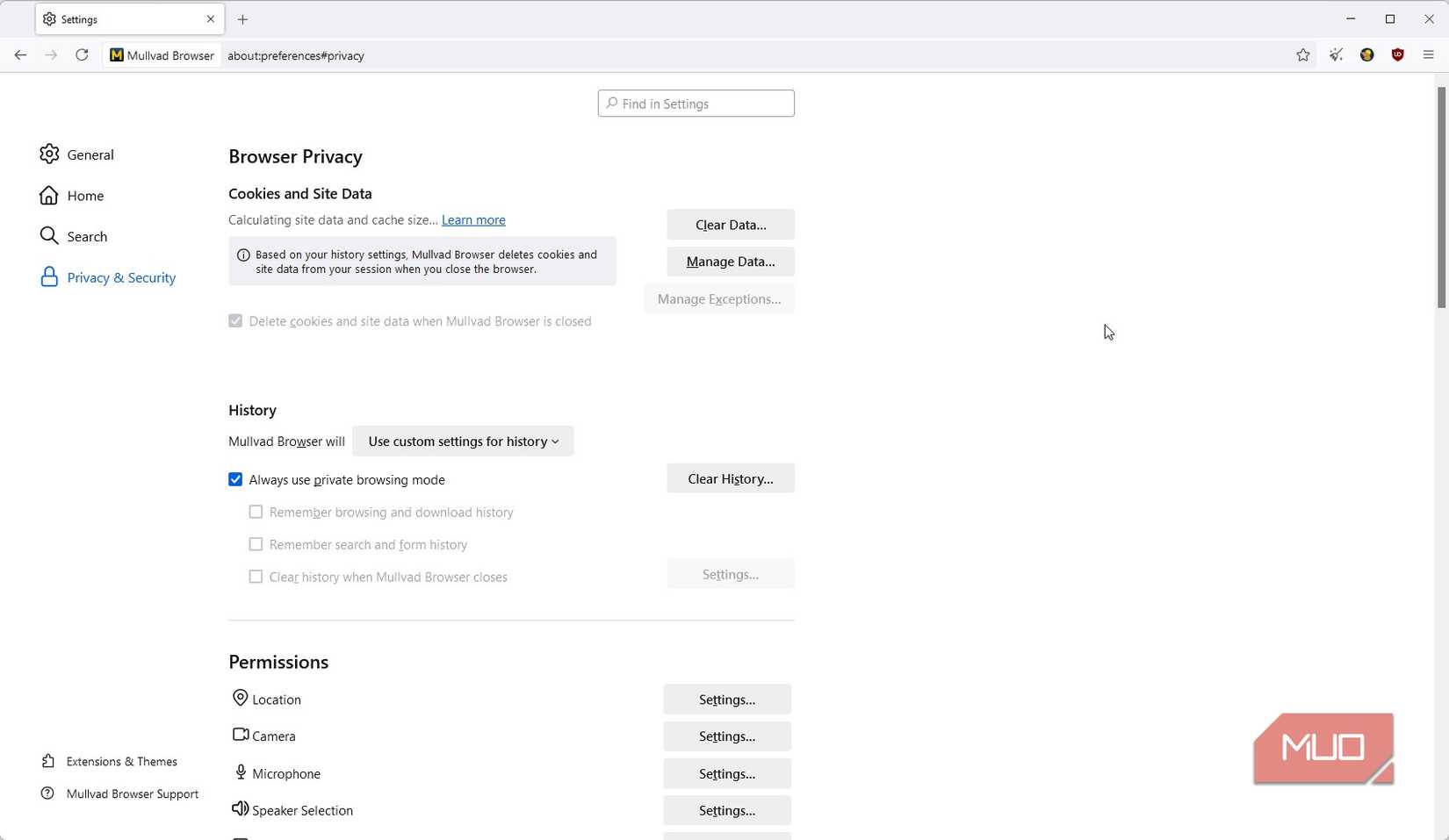Click the Search magnifier icon in sidebar
Image resolution: width=1449 pixels, height=840 pixels.
click(x=49, y=236)
